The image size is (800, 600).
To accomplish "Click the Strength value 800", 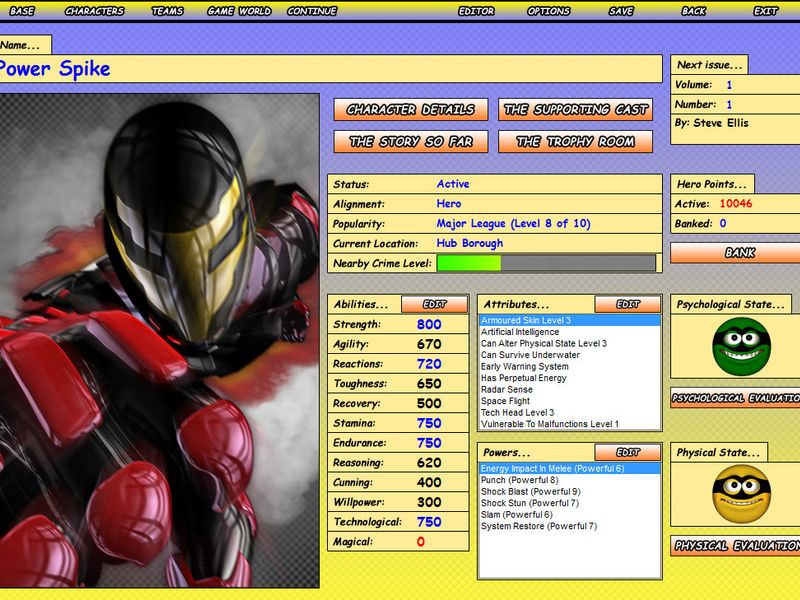I will [x=429, y=324].
